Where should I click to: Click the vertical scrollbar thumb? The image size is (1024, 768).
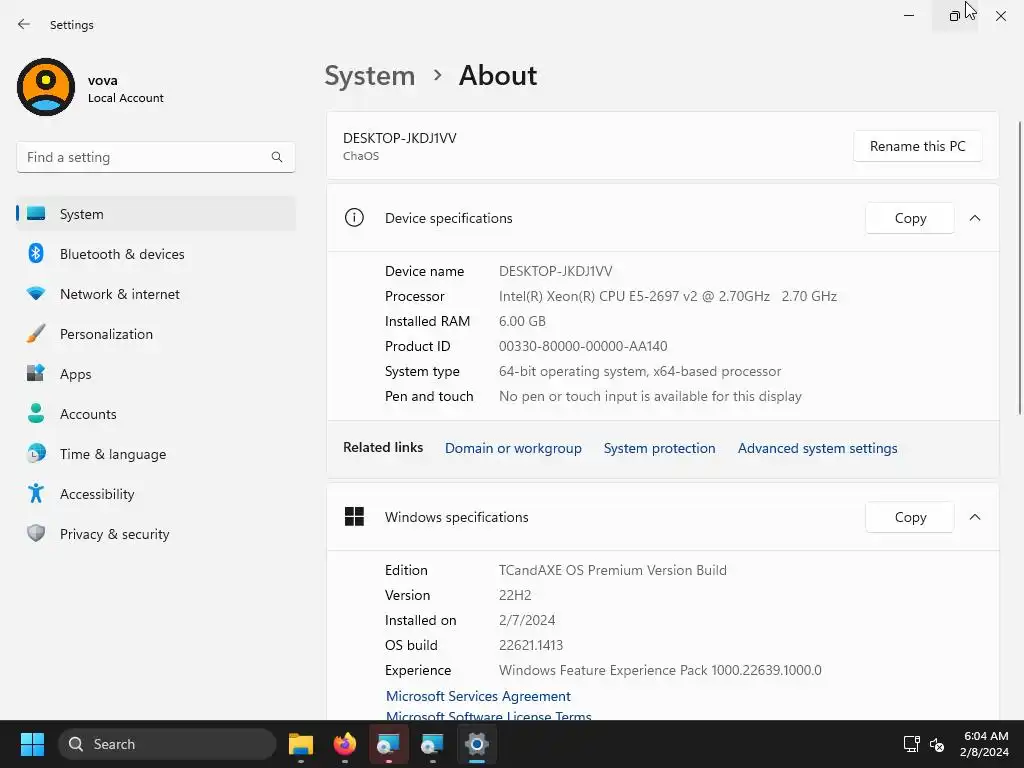click(x=1020, y=268)
